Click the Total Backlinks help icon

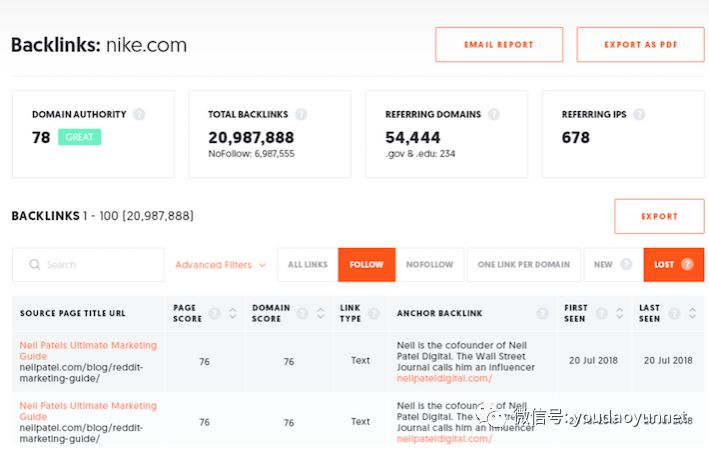pos(301,114)
